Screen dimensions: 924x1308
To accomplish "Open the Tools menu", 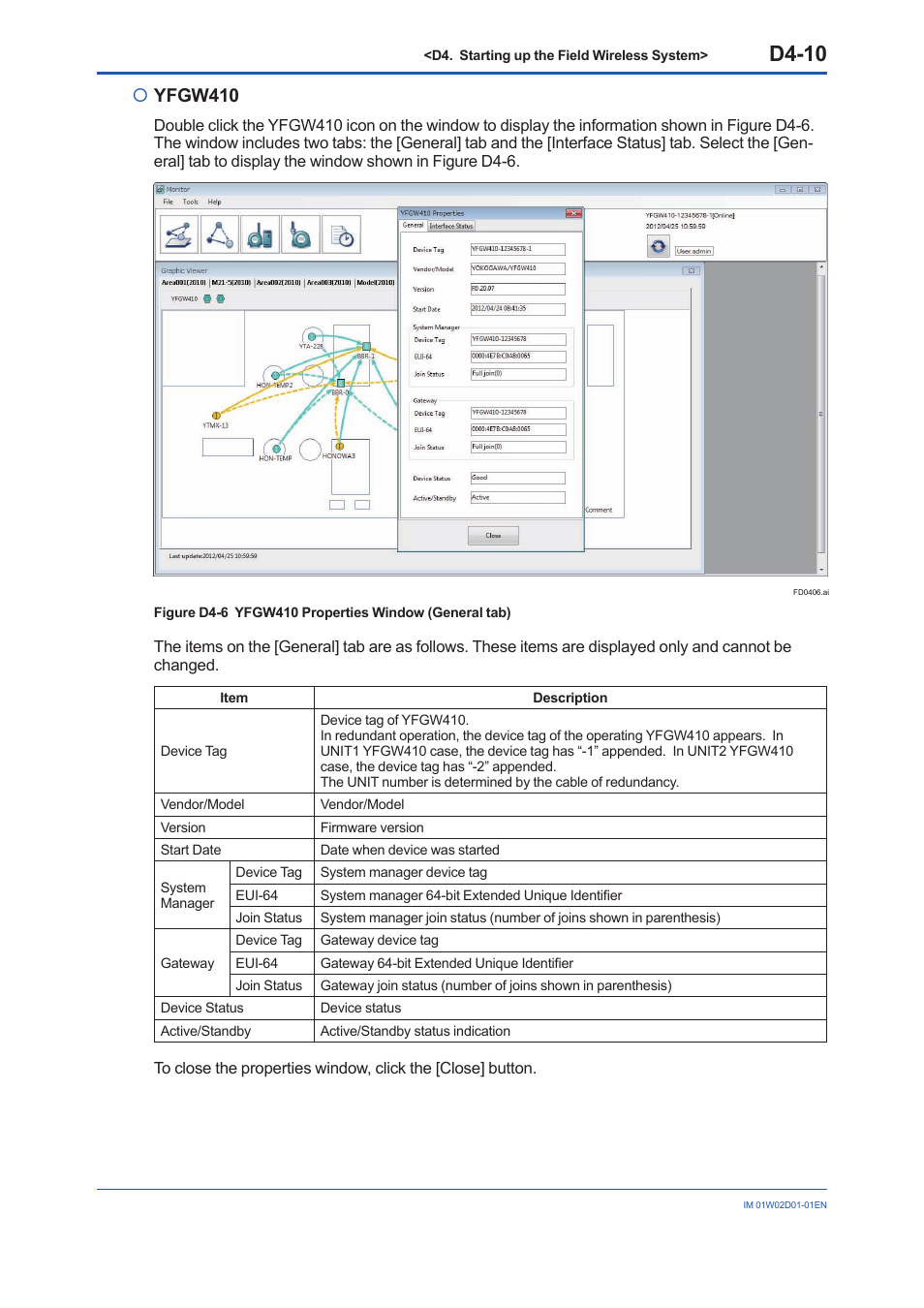I will tap(191, 202).
